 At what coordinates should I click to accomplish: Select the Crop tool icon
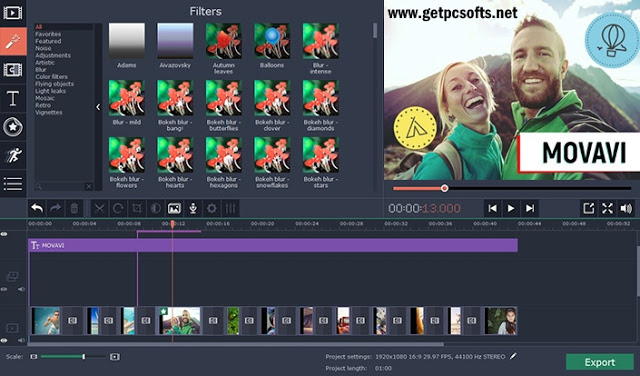[137, 209]
